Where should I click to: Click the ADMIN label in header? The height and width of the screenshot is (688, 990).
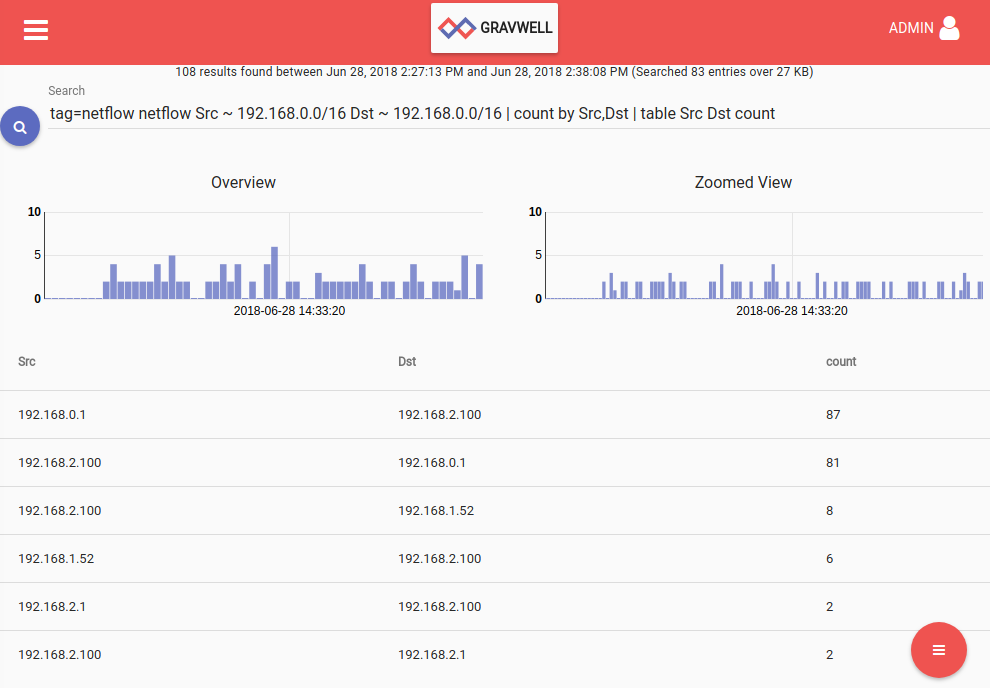(x=910, y=28)
